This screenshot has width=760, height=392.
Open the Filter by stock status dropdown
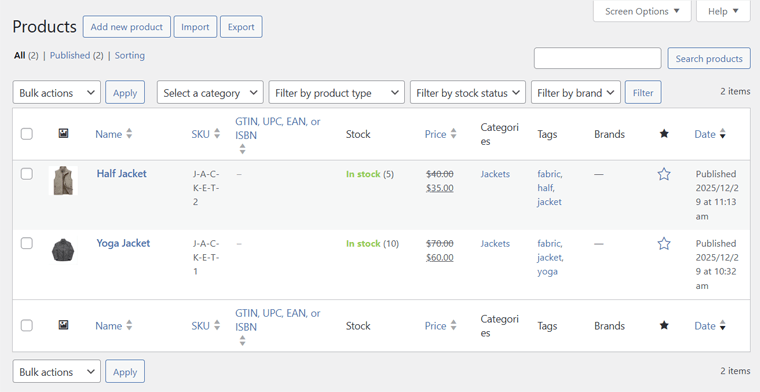click(x=468, y=93)
